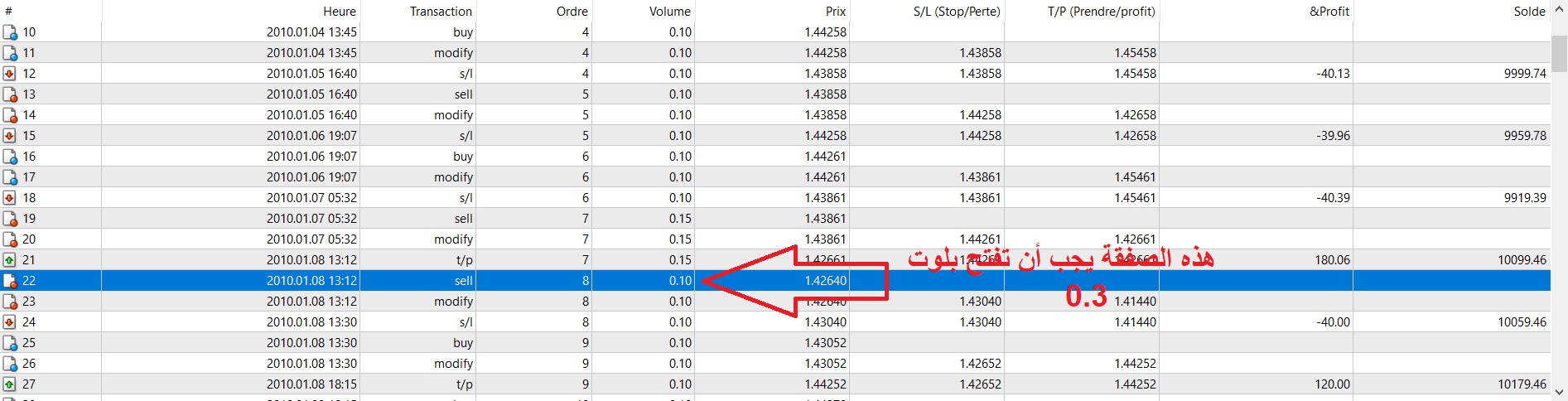The height and width of the screenshot is (401, 1568).
Task: Click the buy order icon in row 10
Action: [10, 32]
